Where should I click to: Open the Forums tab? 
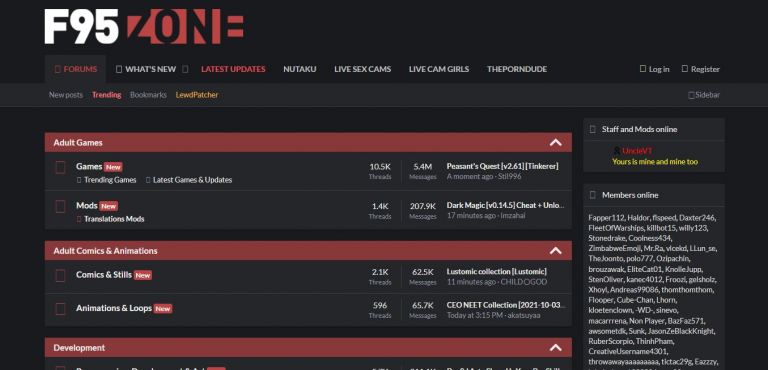[76, 69]
